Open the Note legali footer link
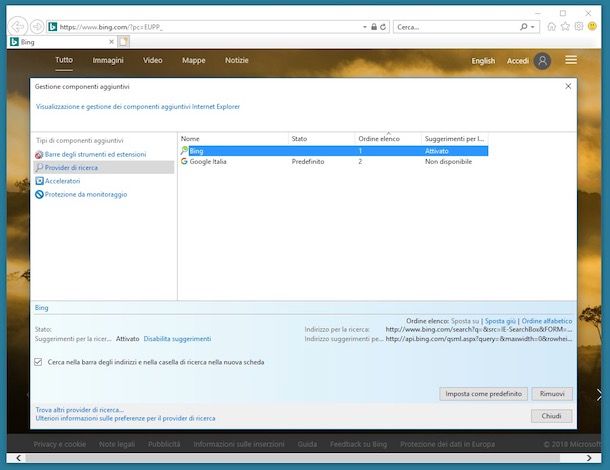The image size is (610, 470). click(x=117, y=444)
